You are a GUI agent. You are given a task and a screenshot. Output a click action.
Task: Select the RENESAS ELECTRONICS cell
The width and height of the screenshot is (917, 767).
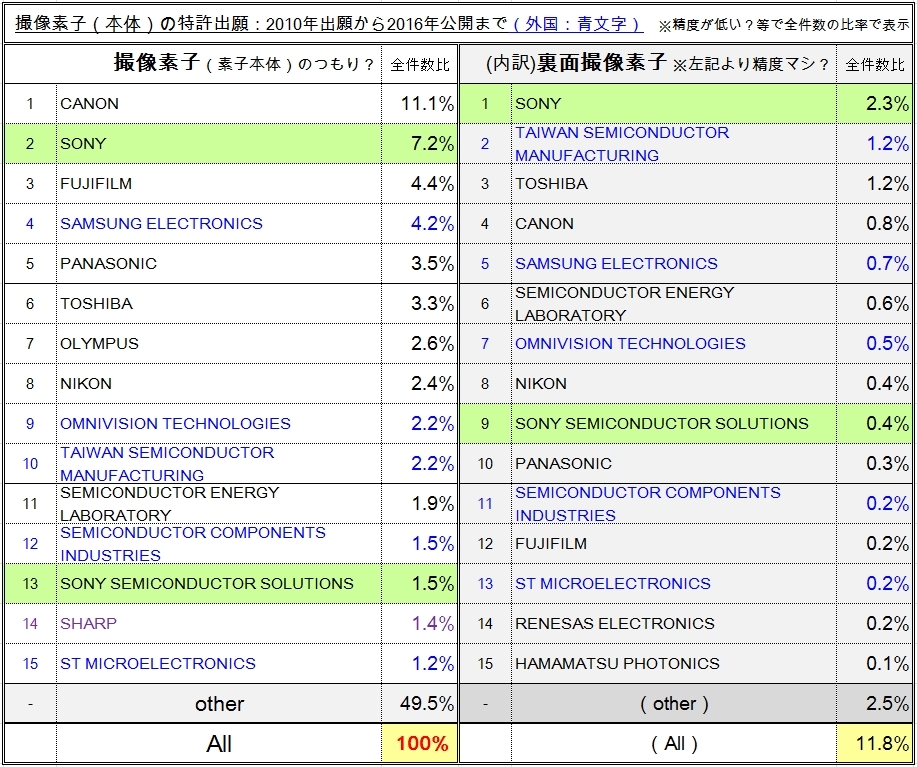click(614, 624)
